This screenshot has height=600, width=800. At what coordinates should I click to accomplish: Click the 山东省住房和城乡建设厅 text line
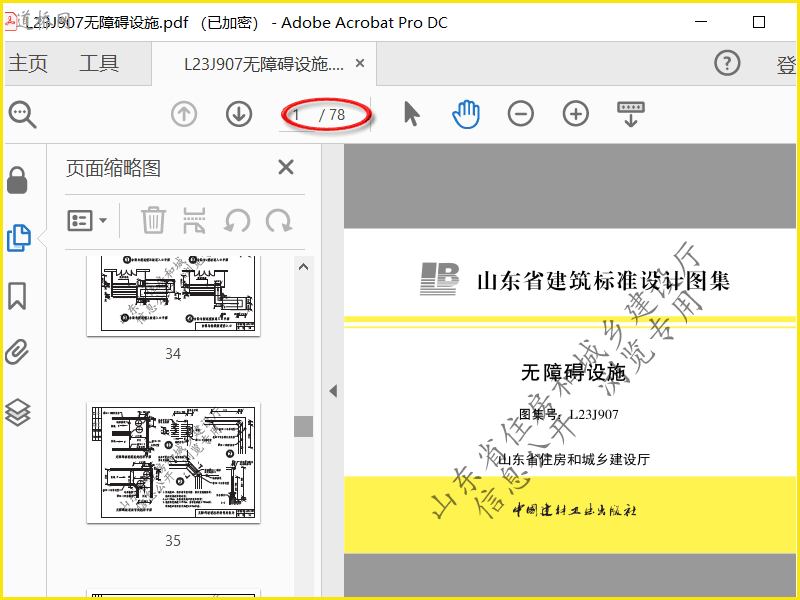coord(573,459)
